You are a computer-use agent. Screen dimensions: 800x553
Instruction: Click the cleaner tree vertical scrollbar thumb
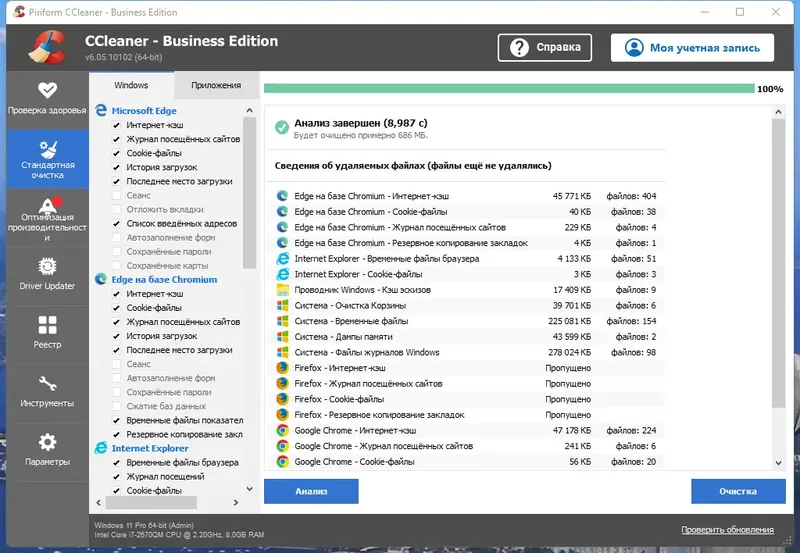coord(249,193)
